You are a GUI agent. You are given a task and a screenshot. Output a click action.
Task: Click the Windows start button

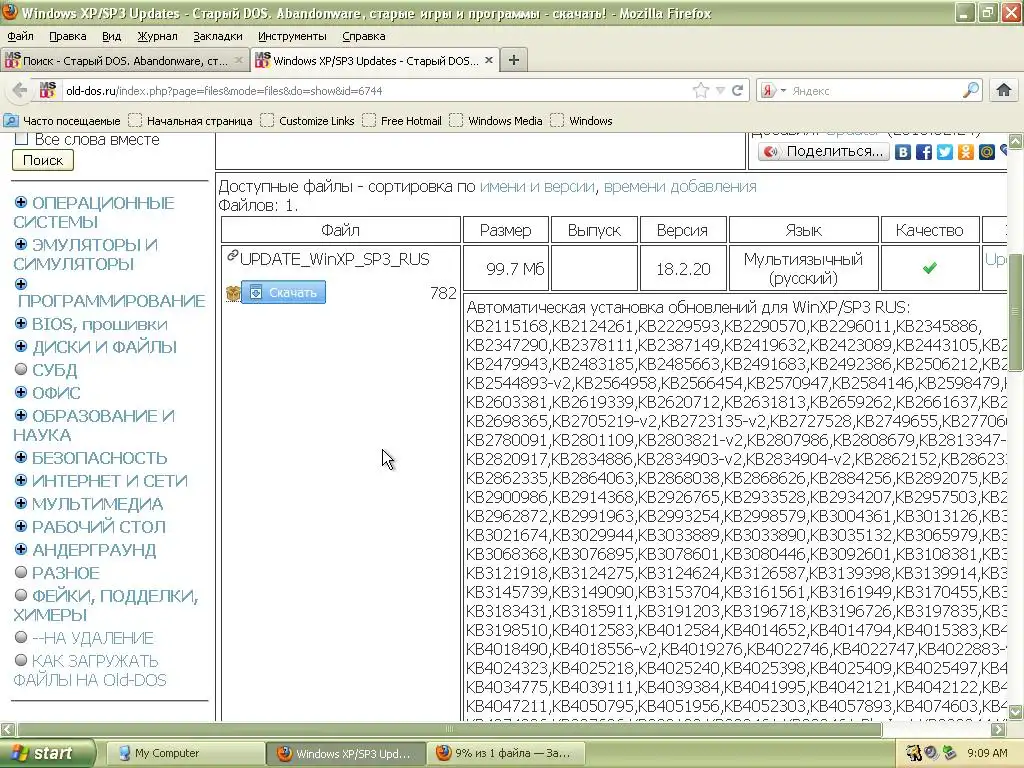point(47,753)
